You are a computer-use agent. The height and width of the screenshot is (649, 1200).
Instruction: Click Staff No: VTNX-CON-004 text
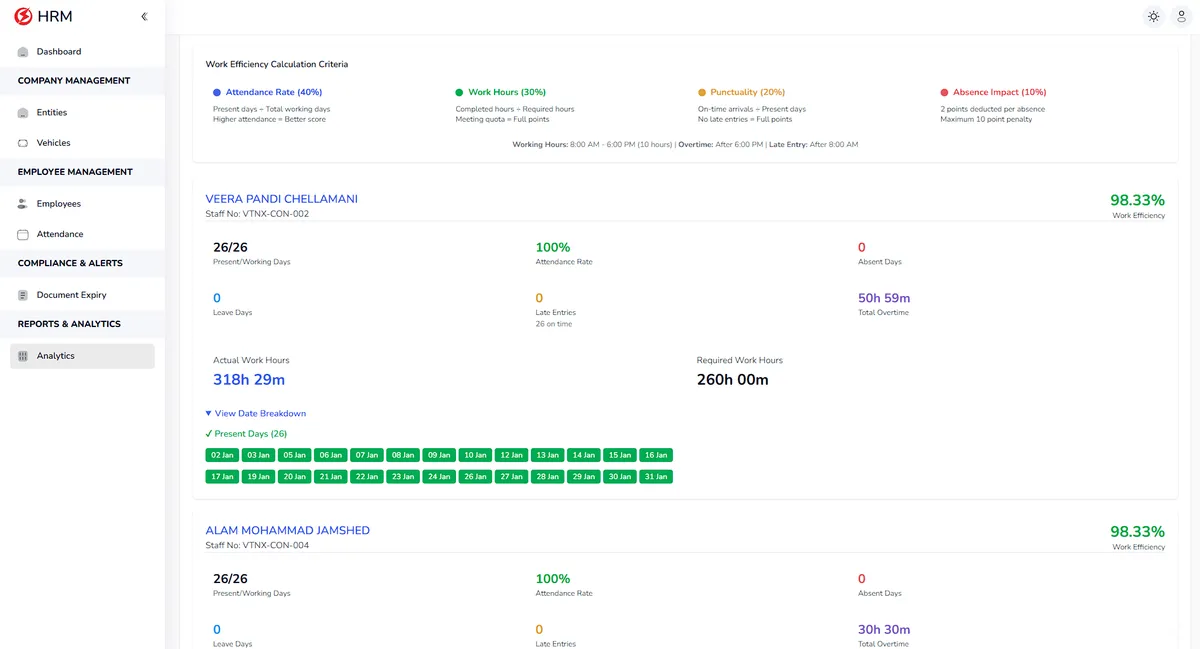pos(257,545)
